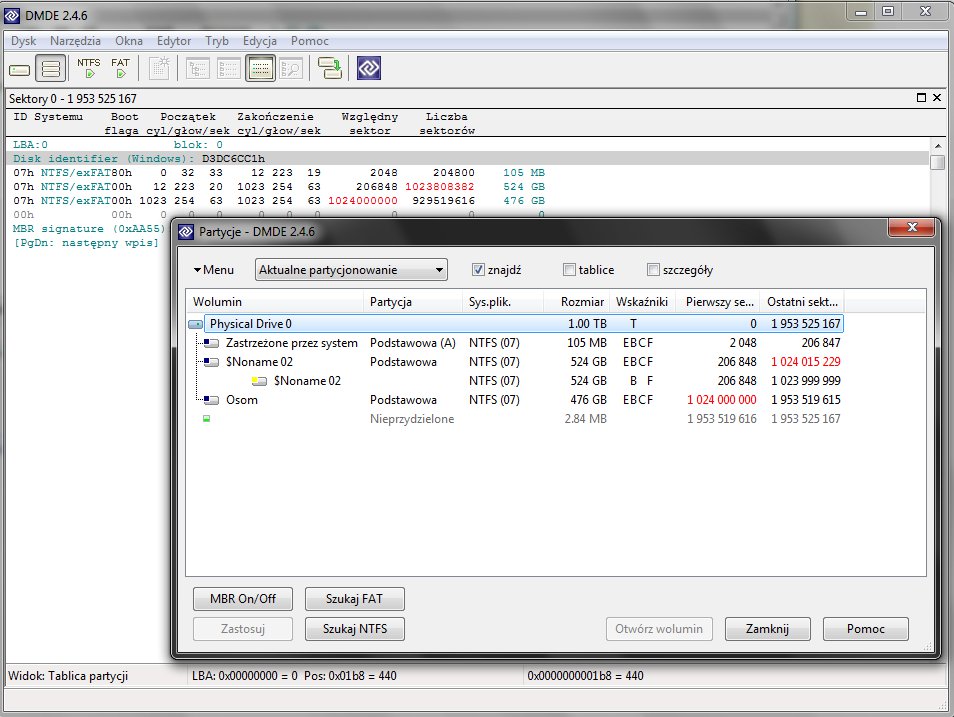This screenshot has height=717, width=954.
Task: Open the Aktualne partycjonowanie dropdown
Action: click(x=351, y=270)
